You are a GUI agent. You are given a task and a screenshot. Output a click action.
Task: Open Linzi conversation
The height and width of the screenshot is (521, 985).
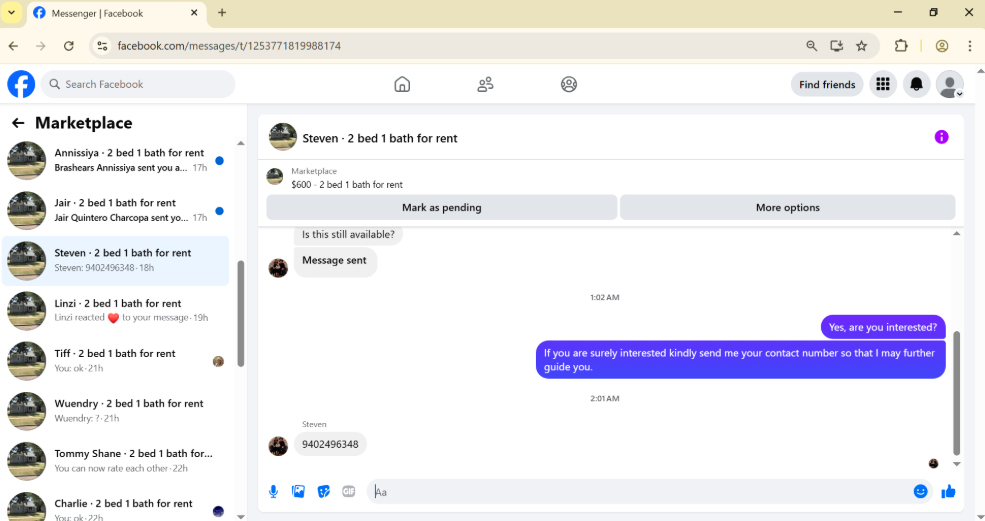[116, 310]
